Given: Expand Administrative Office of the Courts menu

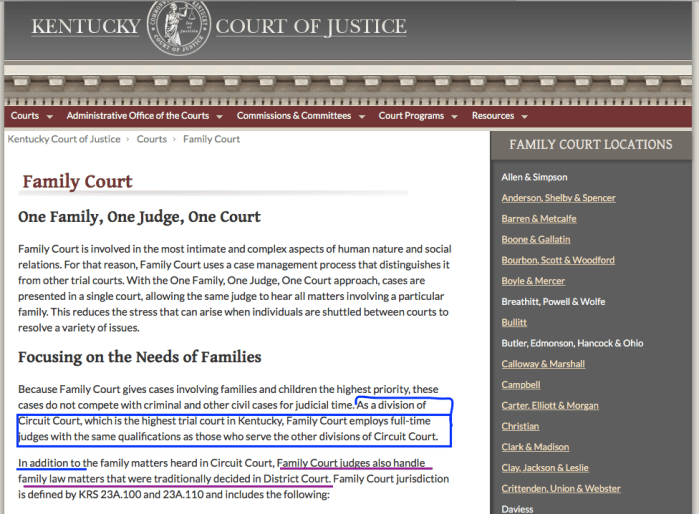Looking at the screenshot, I should pos(143,116).
